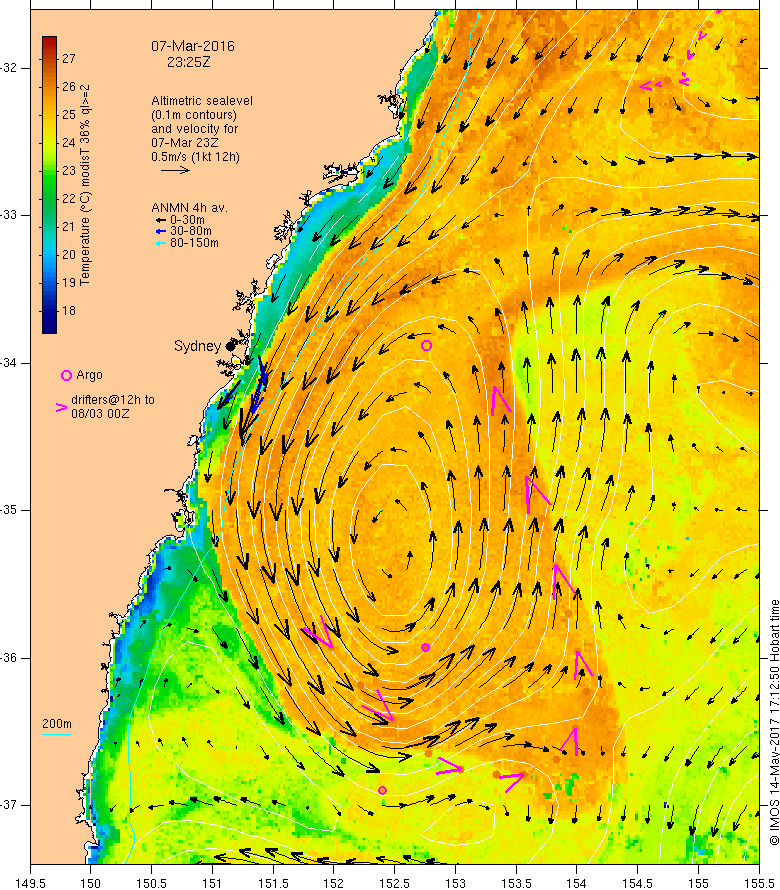Click the 152.5 longitude axis label
The width and height of the screenshot is (780, 890).
click(x=395, y=883)
